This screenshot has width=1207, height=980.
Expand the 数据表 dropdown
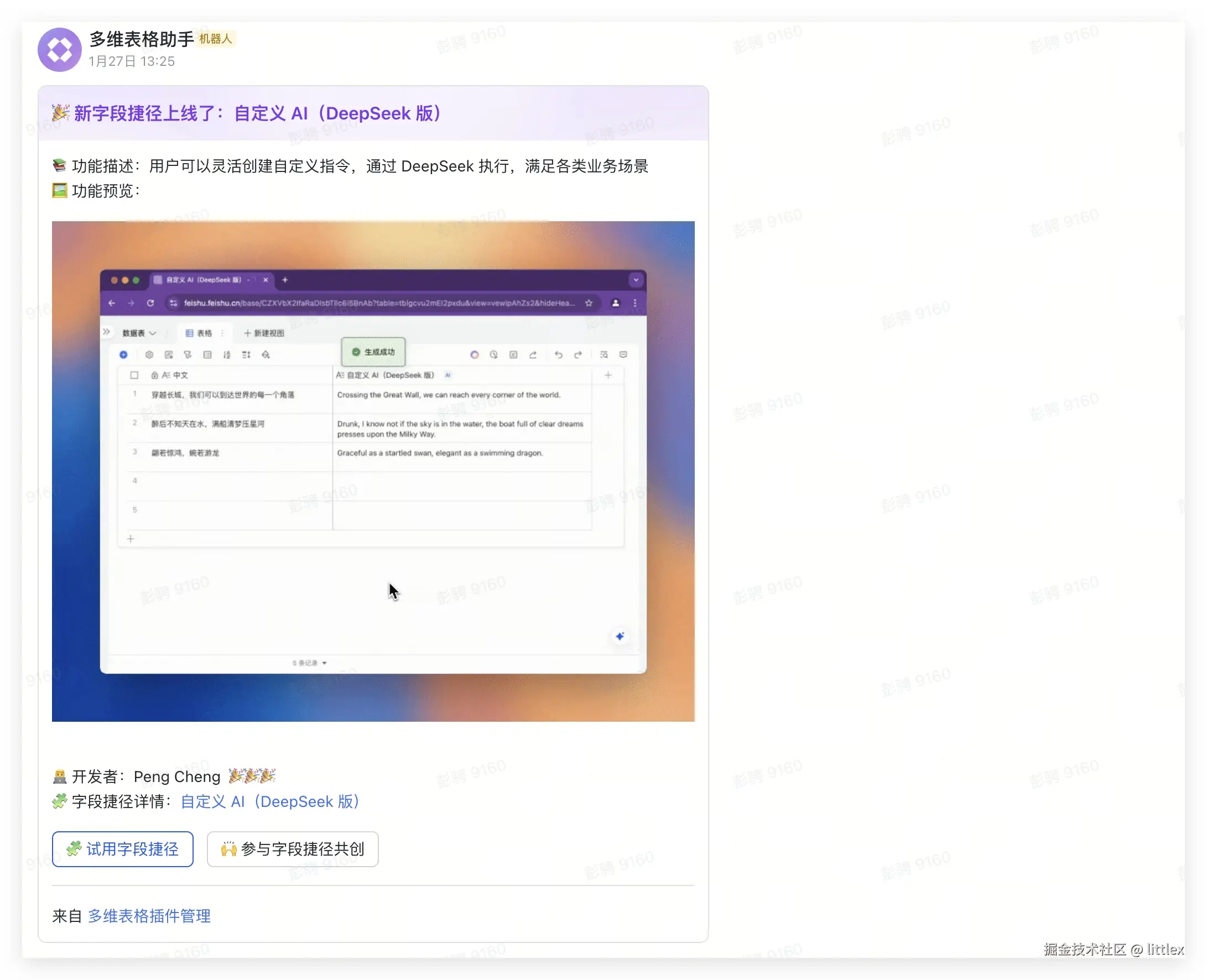139,333
